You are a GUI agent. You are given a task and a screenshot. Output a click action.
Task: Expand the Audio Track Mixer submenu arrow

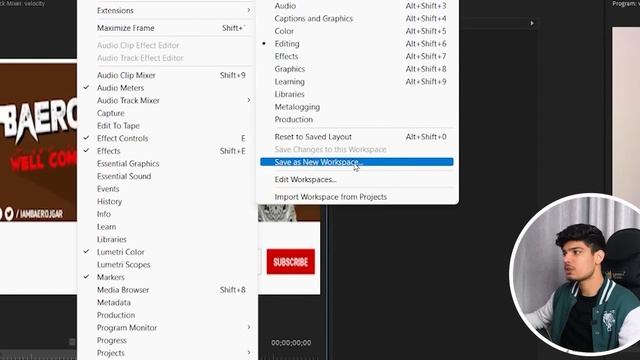[x=249, y=100]
